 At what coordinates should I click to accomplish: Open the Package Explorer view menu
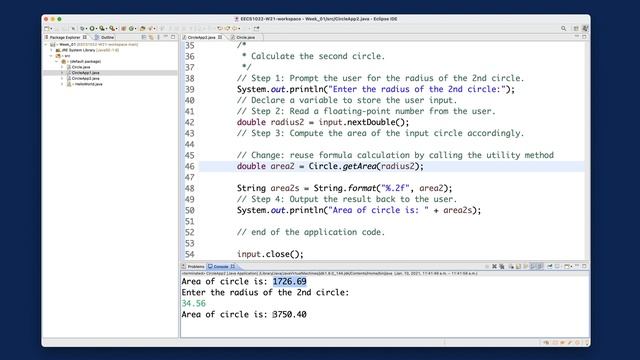pyautogui.click(x=158, y=37)
